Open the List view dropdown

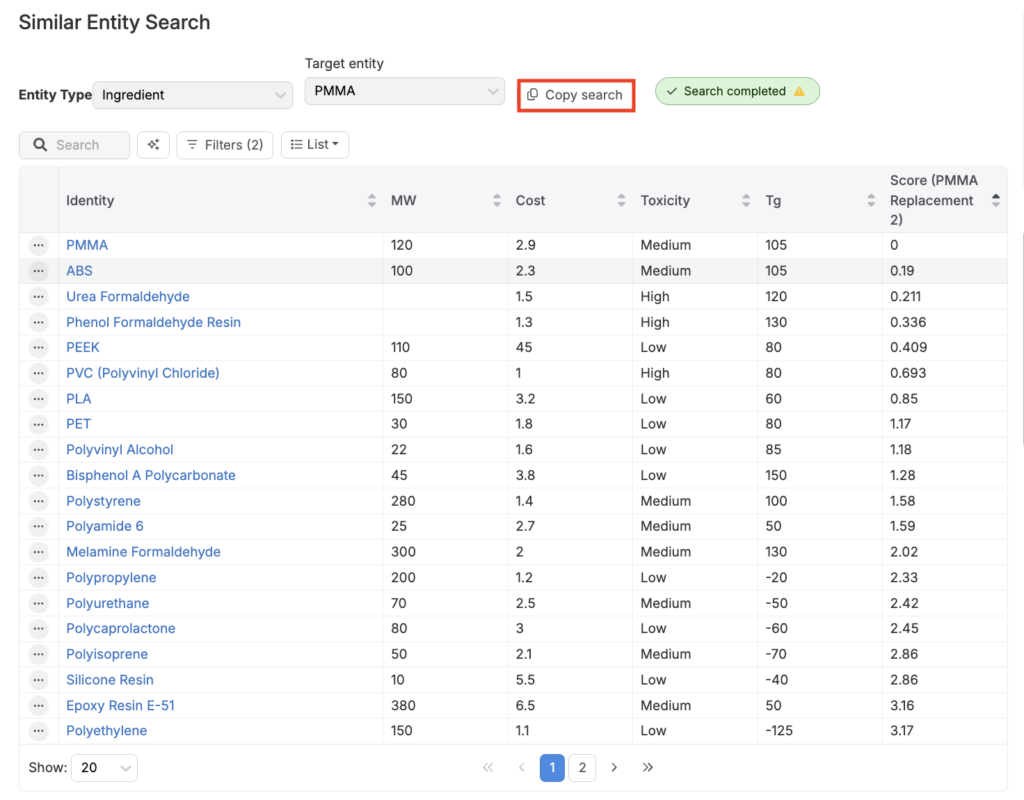coord(314,145)
